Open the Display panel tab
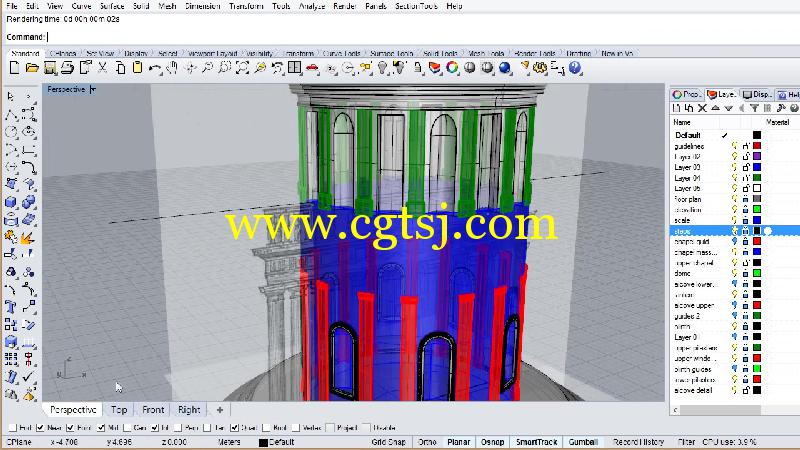The image size is (800, 450). click(x=757, y=94)
